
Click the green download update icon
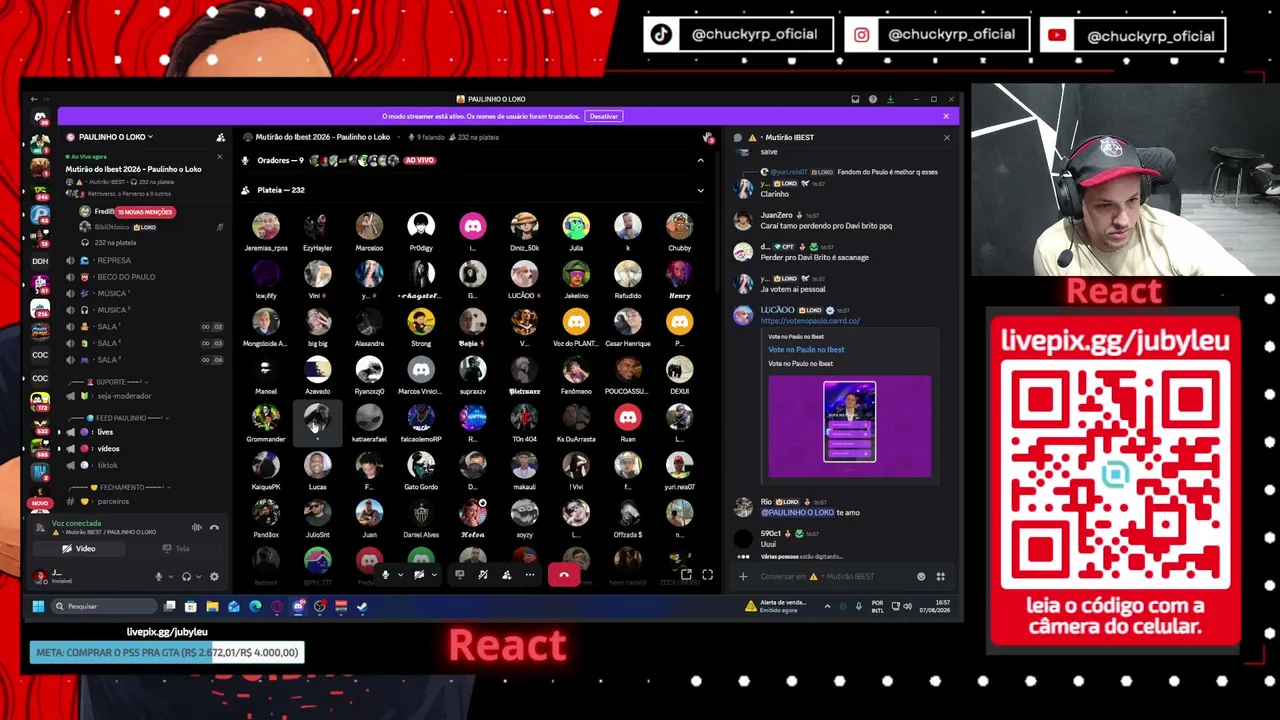(x=890, y=99)
